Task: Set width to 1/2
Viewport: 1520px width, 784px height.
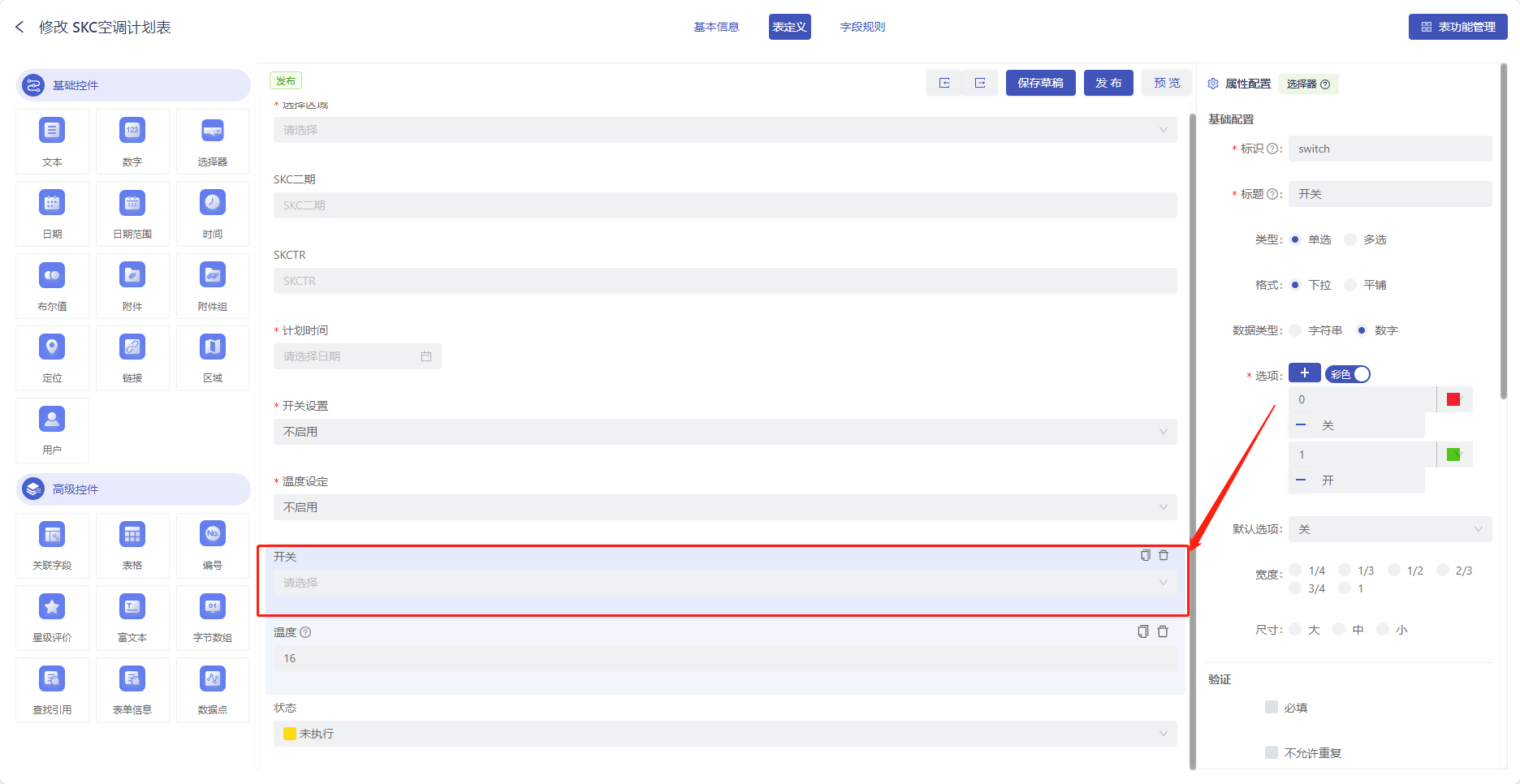Action: pyautogui.click(x=1394, y=570)
